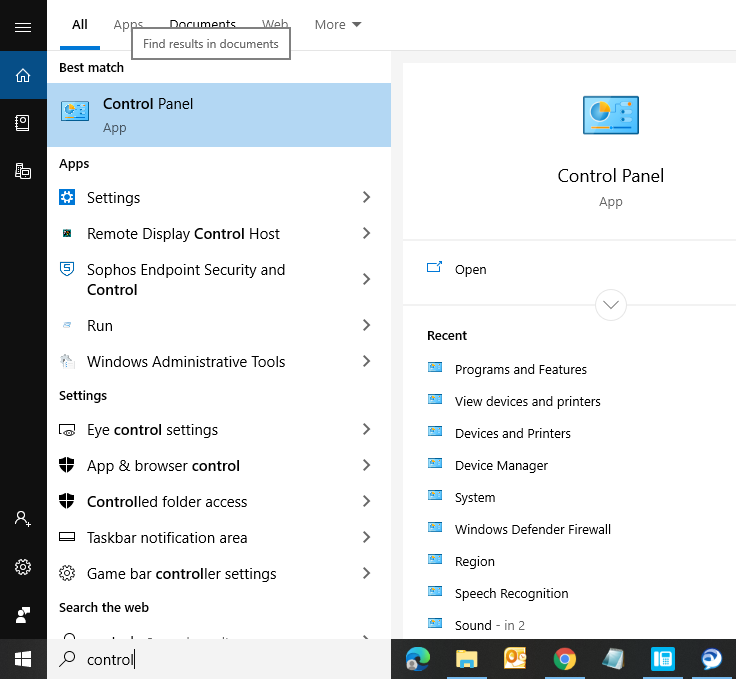Viewport: 736px width, 679px height.
Task: Click the Run app icon
Action: coord(67,325)
